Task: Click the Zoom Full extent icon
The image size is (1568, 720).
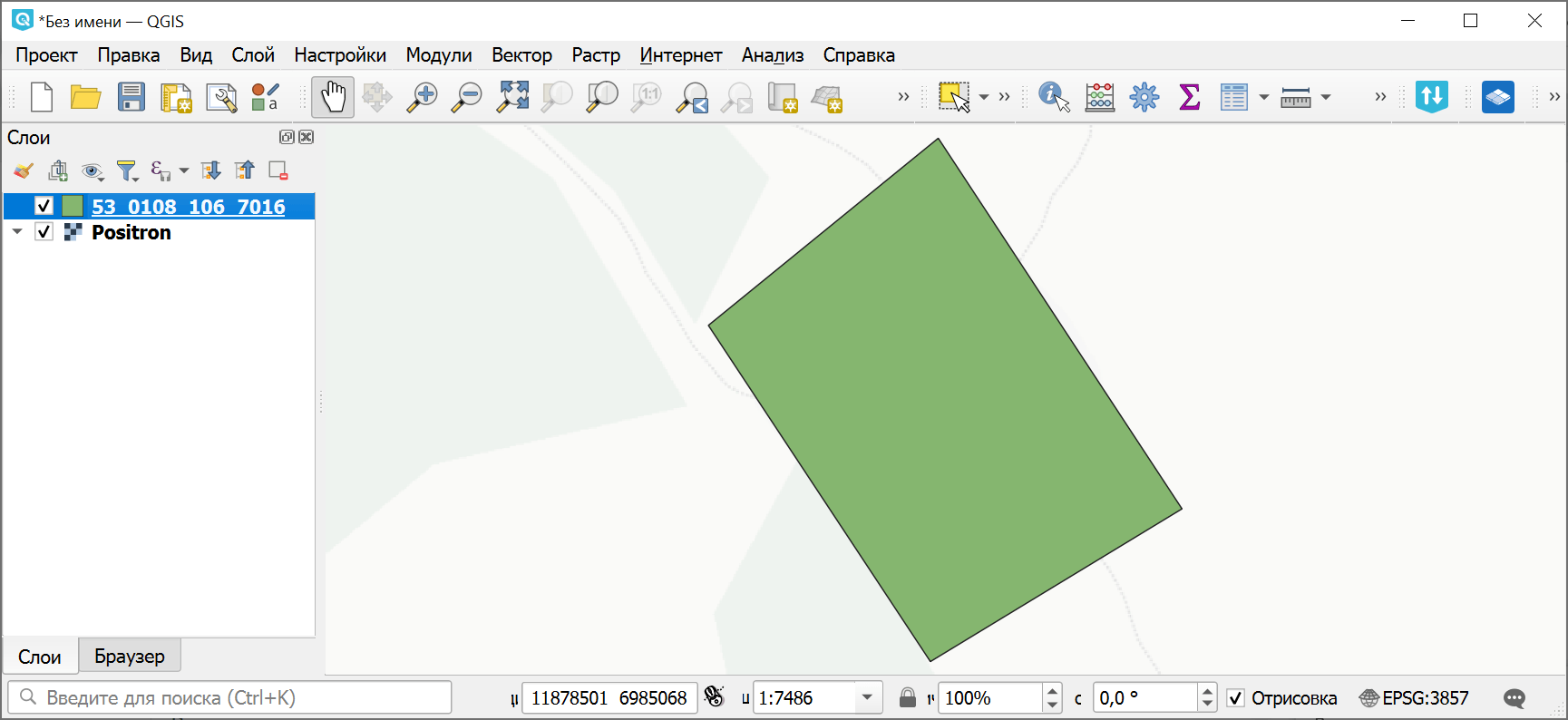Action: point(512,97)
